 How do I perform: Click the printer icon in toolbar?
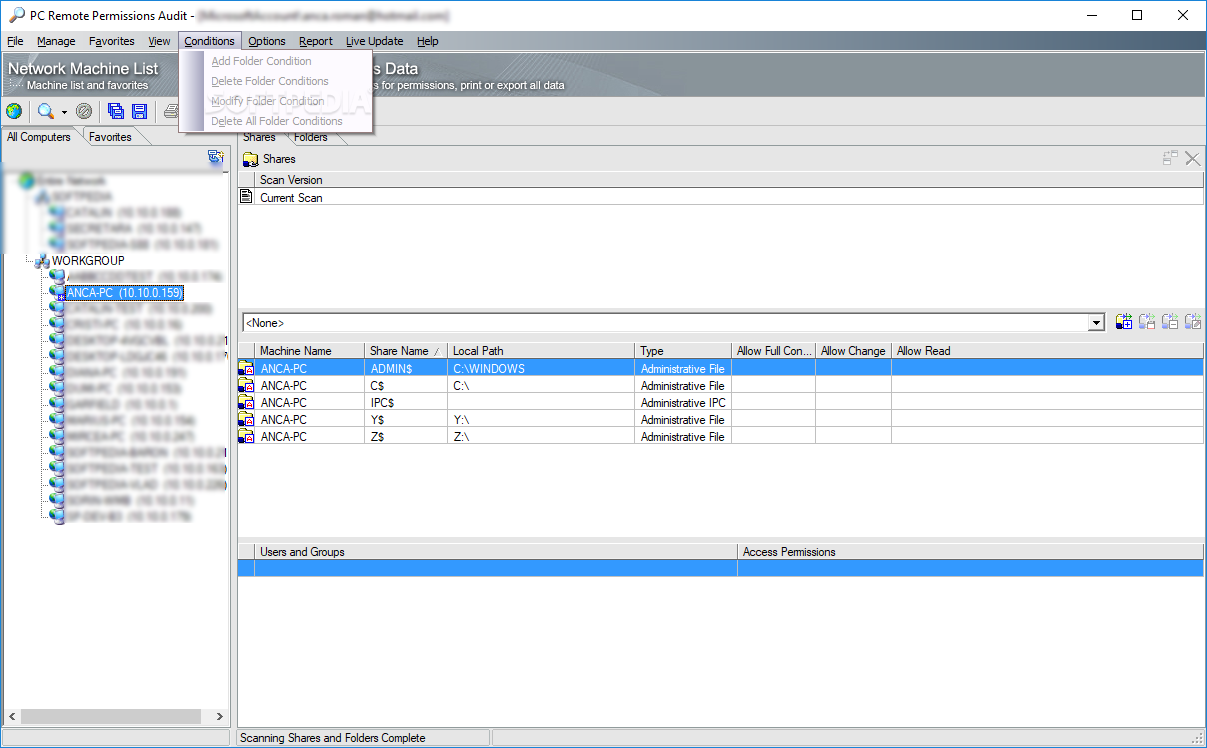pyautogui.click(x=170, y=111)
